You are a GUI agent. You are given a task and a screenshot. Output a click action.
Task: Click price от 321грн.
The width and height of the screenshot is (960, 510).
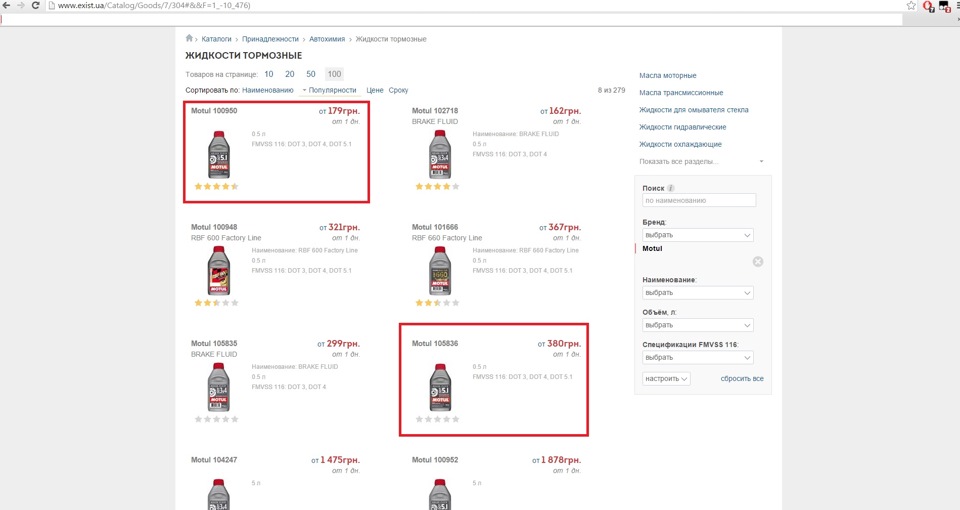pyautogui.click(x=340, y=227)
